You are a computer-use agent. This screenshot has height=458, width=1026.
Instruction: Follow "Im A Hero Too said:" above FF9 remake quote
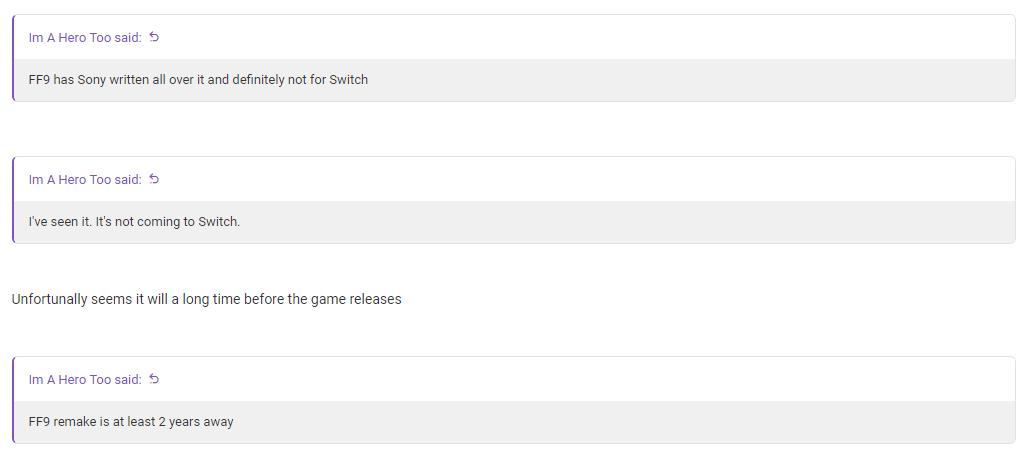click(x=85, y=380)
